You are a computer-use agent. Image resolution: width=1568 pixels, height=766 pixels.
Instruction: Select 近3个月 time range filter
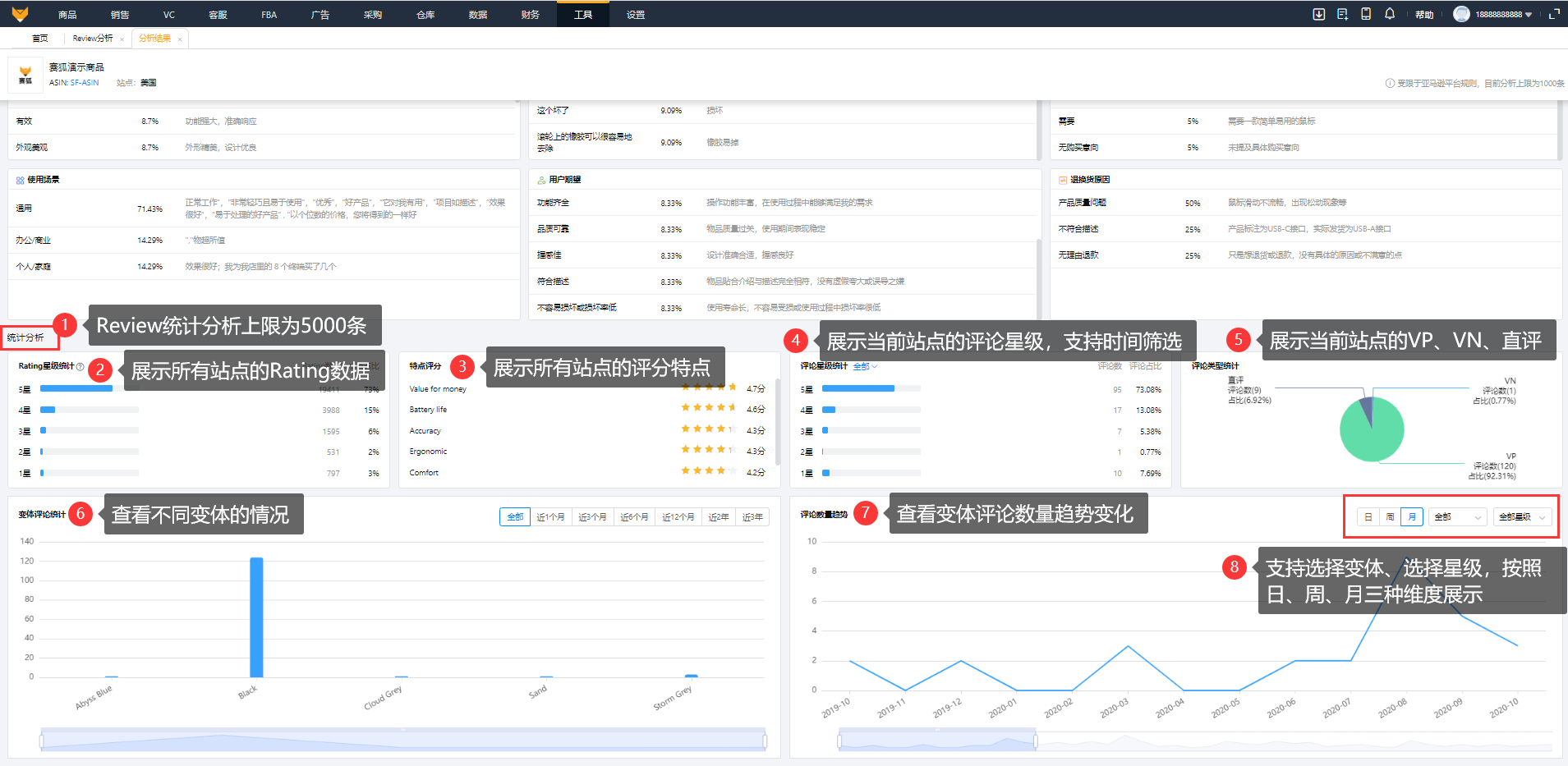pos(592,517)
